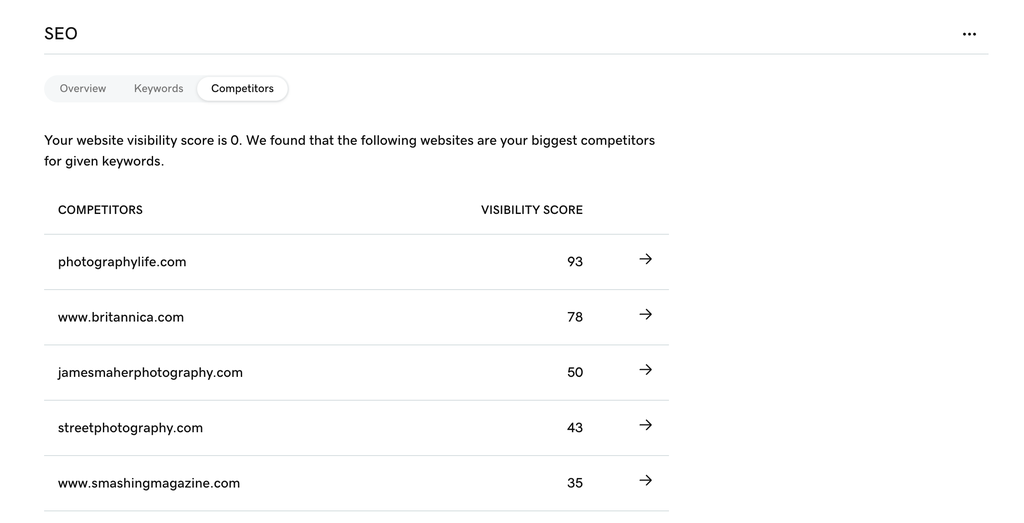This screenshot has height=523, width=1024.
Task: Click the jamesmaherphotography.com domain text
Action: (150, 372)
